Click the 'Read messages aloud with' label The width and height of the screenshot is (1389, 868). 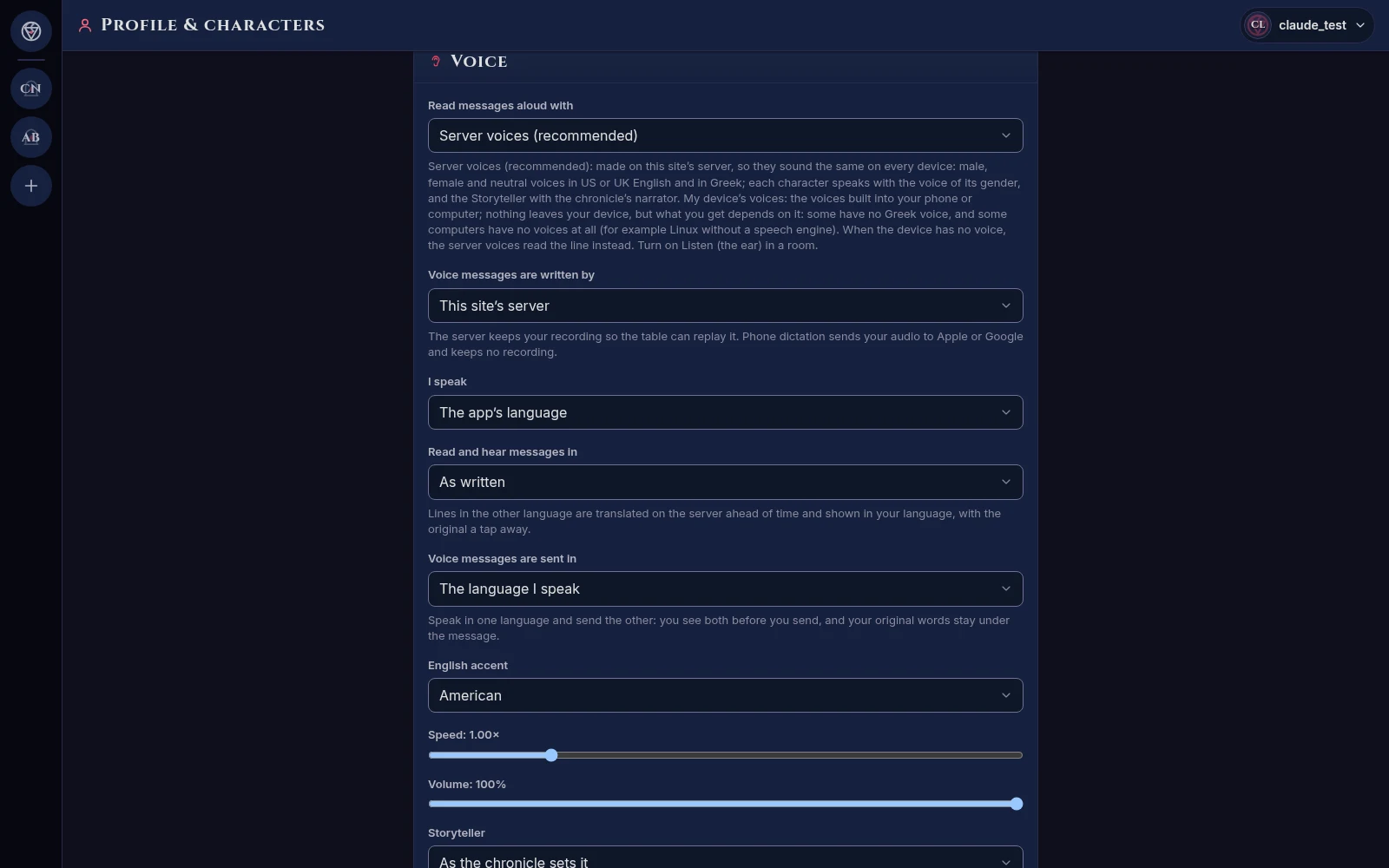500,106
